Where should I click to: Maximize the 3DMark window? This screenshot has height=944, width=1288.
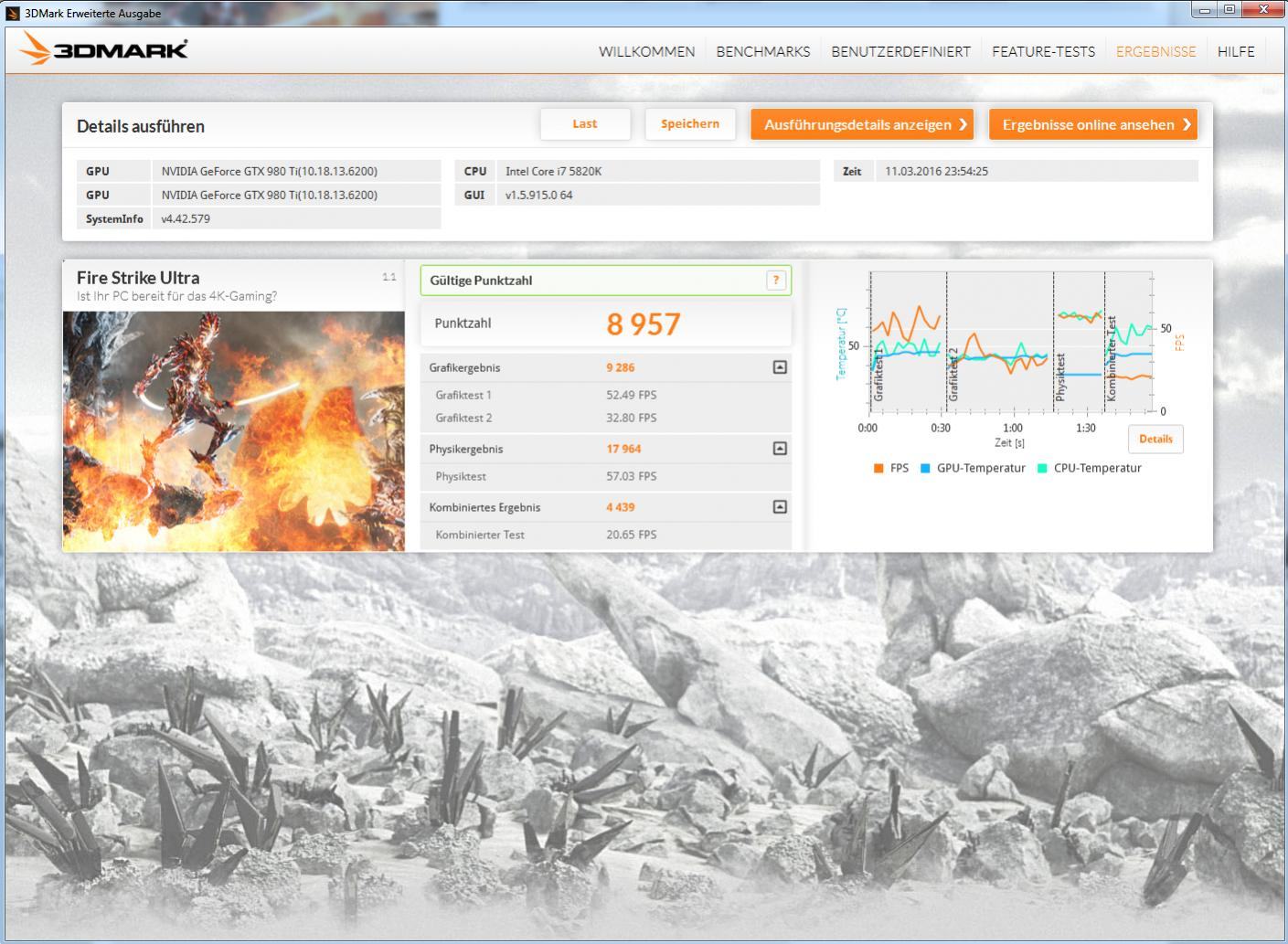(x=1229, y=10)
